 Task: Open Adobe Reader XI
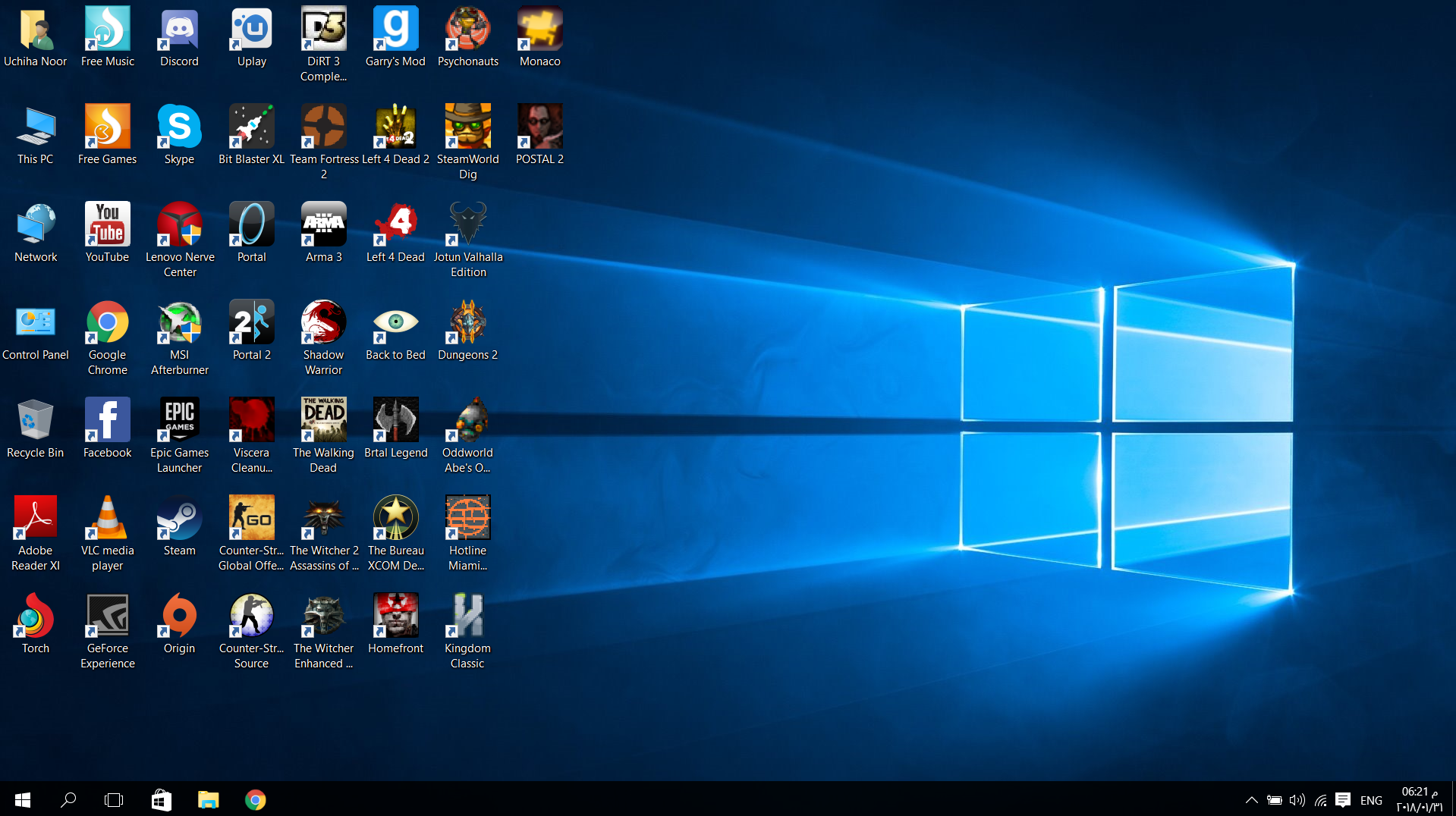36,518
